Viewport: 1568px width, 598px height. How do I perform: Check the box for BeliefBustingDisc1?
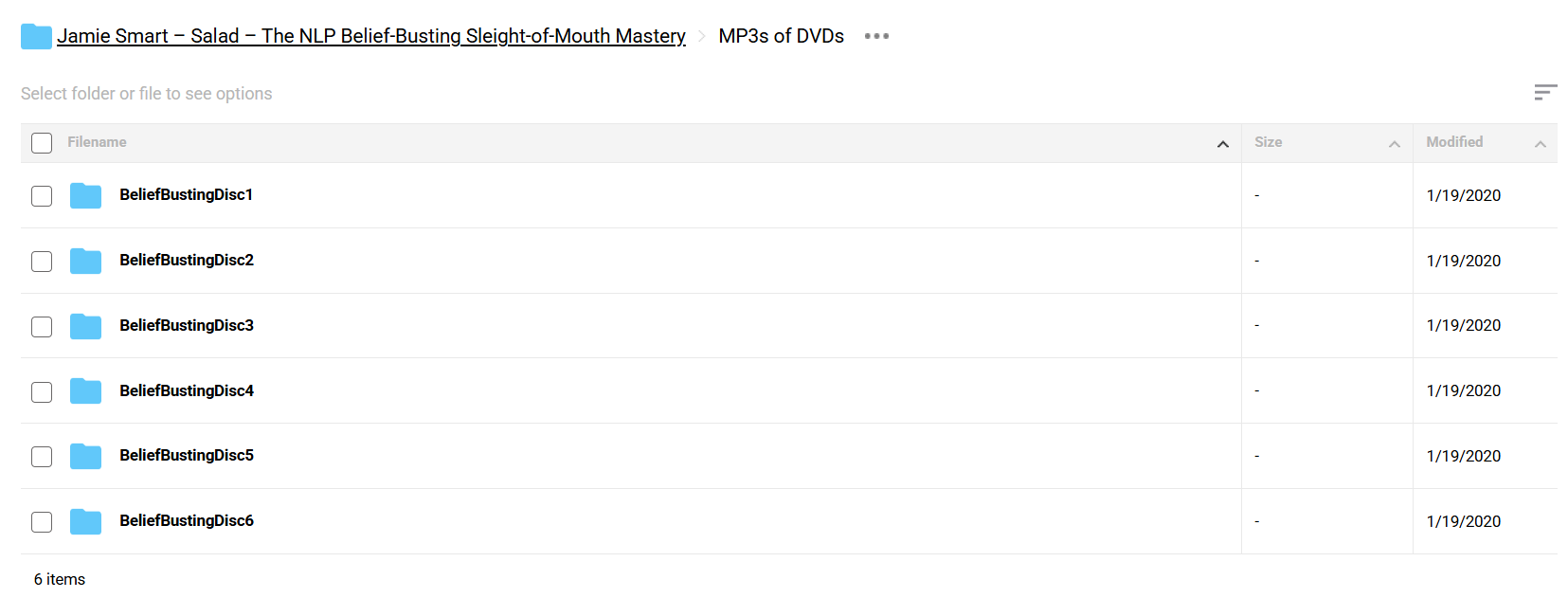42,196
